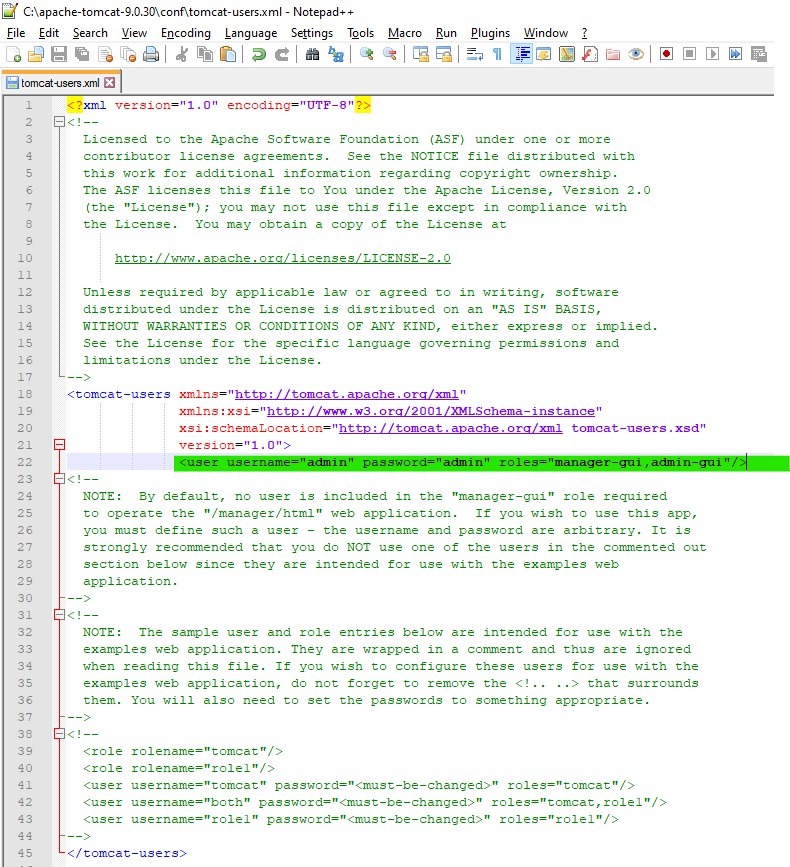Open the View menu
The image size is (790, 867).
(x=134, y=33)
